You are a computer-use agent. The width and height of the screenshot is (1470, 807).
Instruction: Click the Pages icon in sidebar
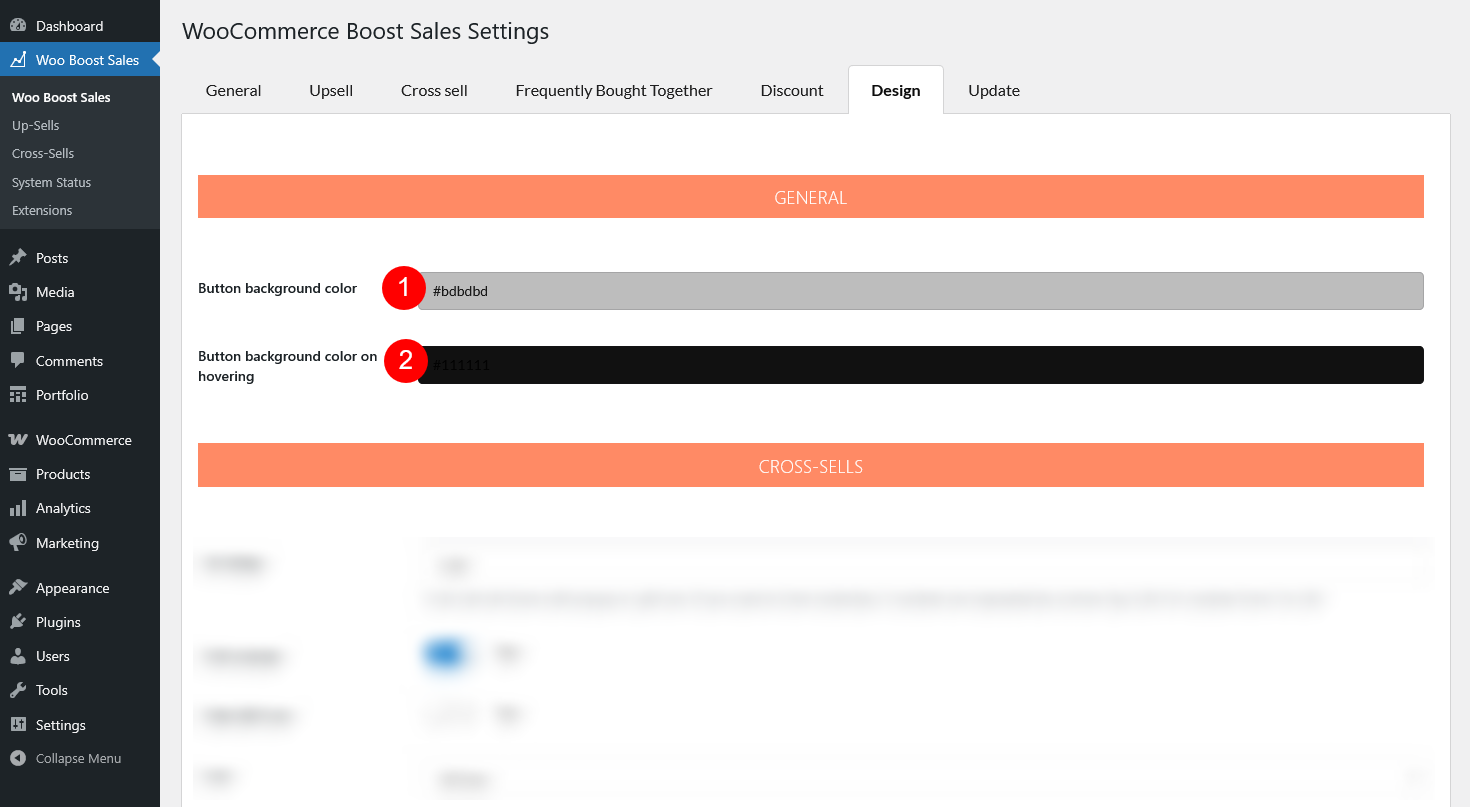(18, 326)
